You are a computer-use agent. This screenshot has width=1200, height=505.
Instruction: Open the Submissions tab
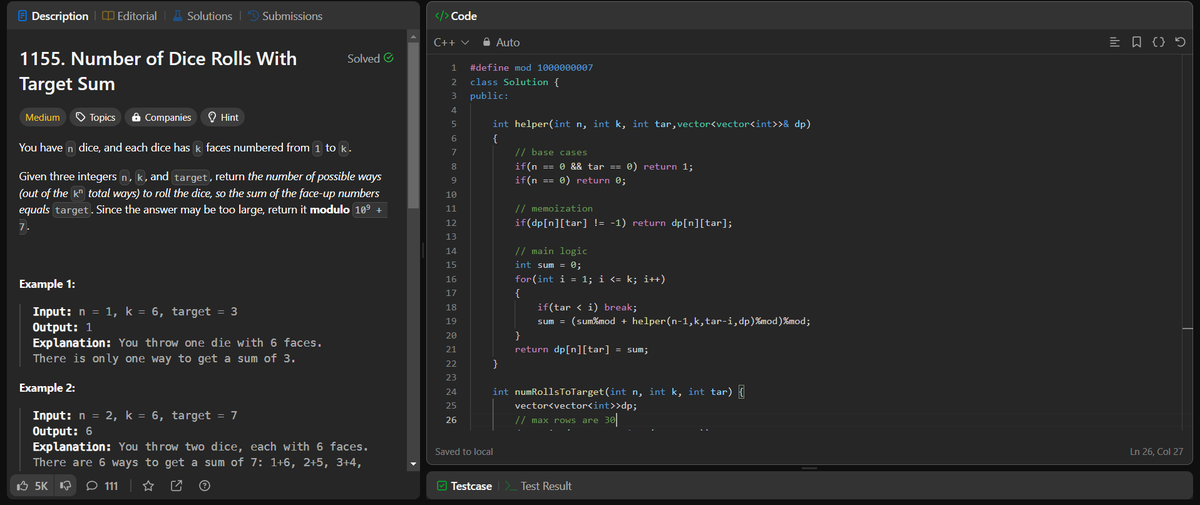click(284, 16)
